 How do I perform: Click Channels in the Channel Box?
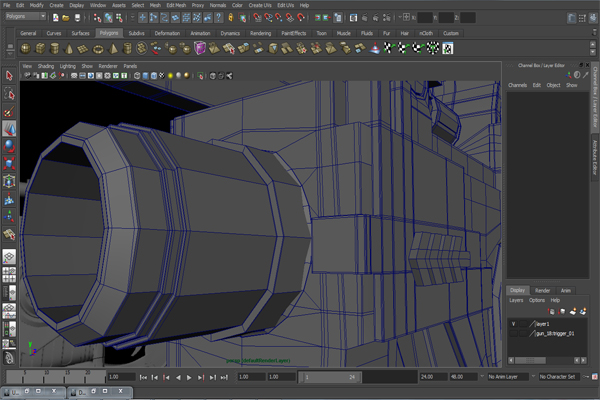pyautogui.click(x=517, y=85)
